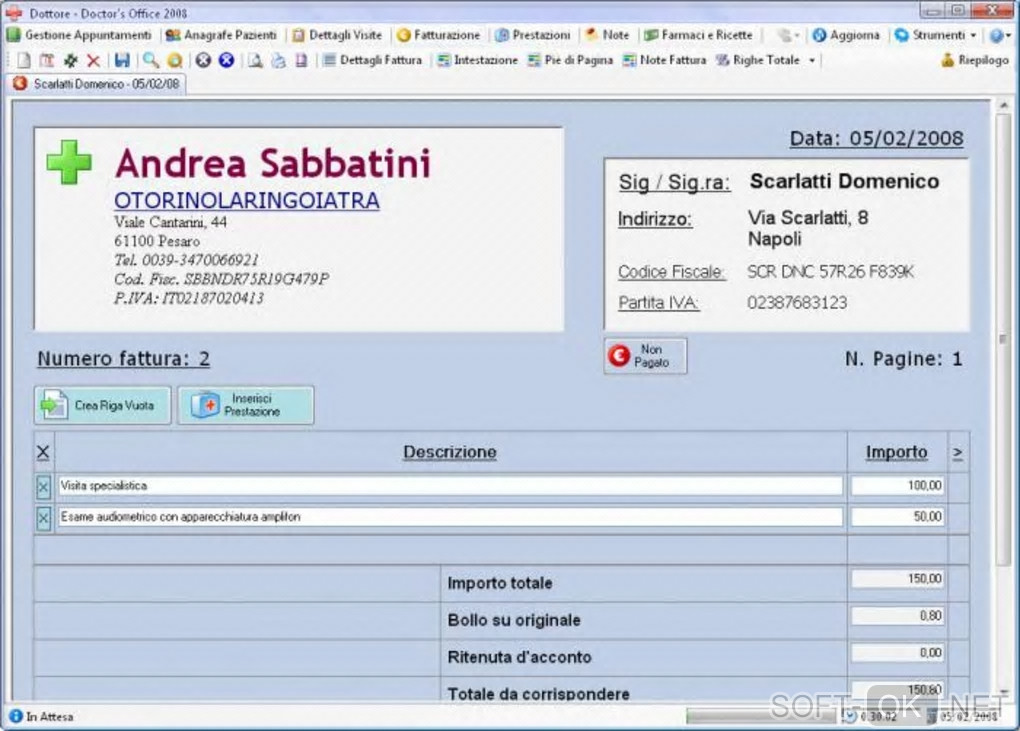Viewport: 1020px width, 731px height.
Task: Open Dettagli Fattura in toolbar
Action: click(x=372, y=60)
